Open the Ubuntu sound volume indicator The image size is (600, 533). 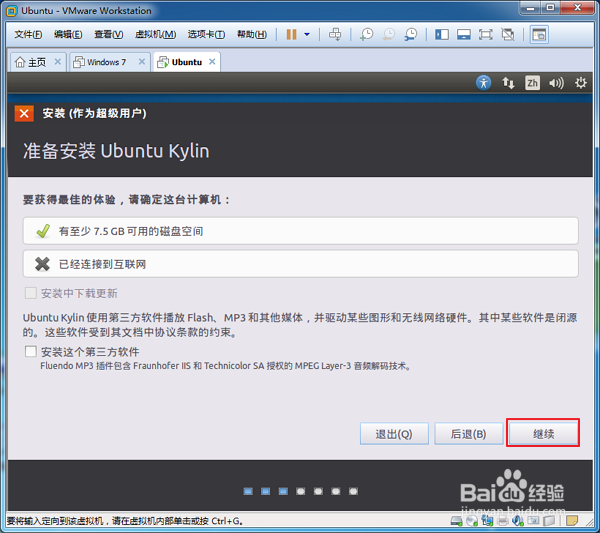[x=556, y=83]
